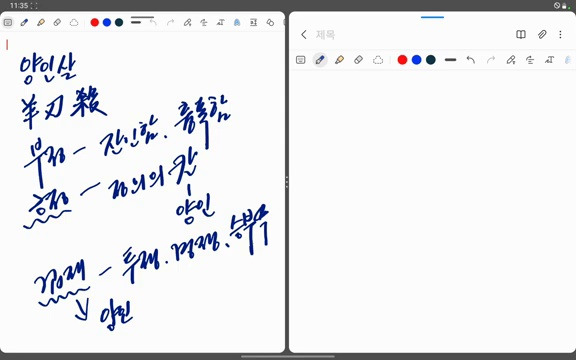Tap the split-screen divider handle
The height and width of the screenshot is (360, 576).
tap(287, 182)
